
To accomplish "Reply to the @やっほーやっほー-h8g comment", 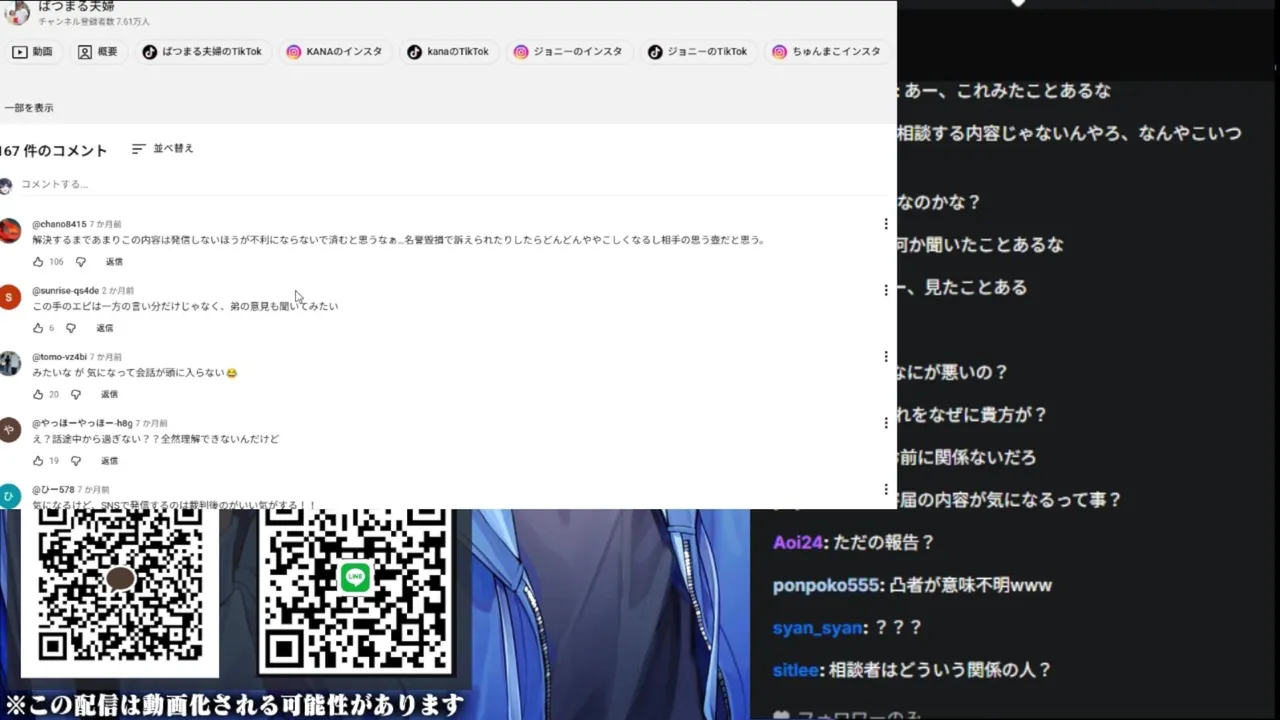I will click(x=109, y=461).
